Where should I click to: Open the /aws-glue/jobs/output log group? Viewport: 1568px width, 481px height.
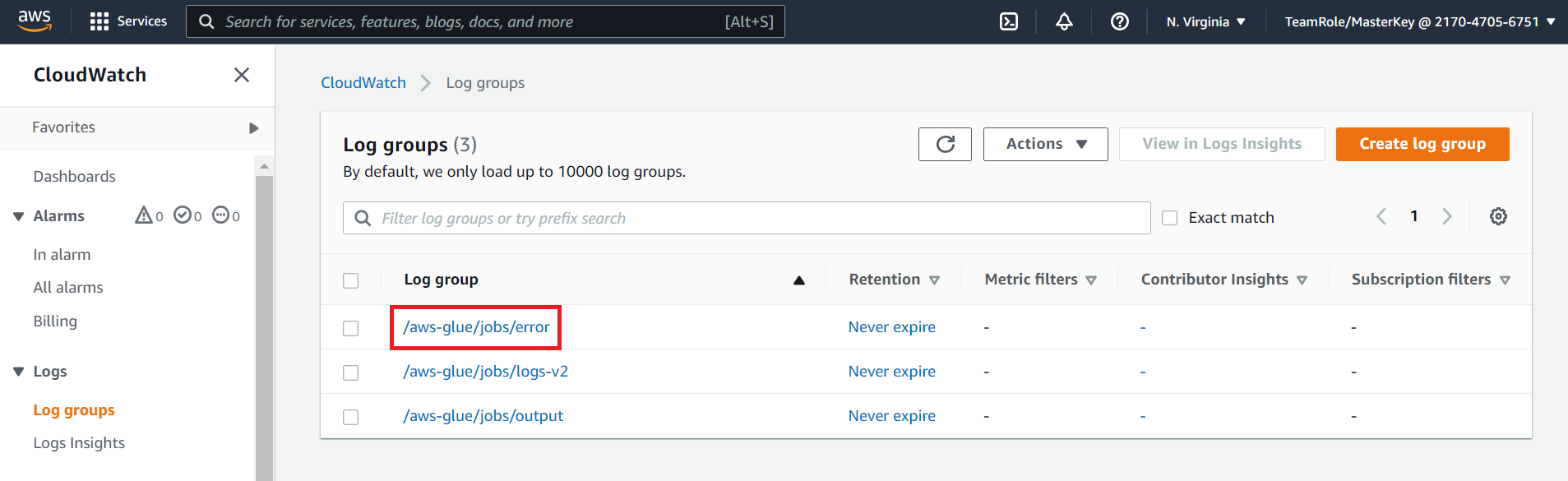click(x=483, y=416)
